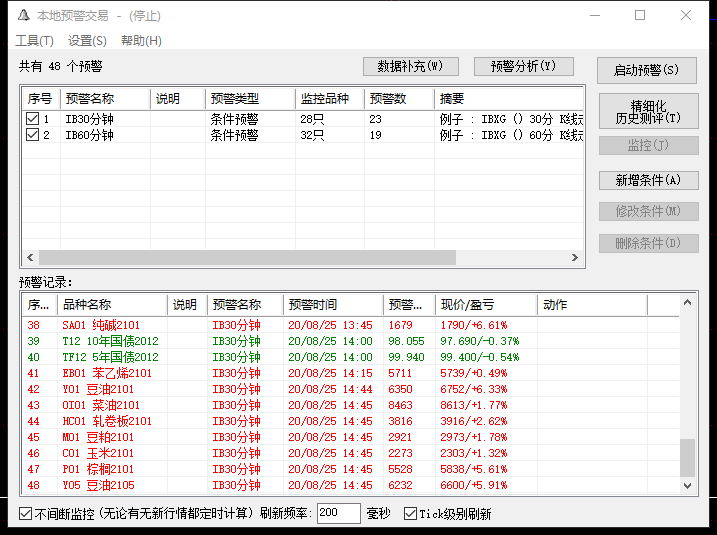This screenshot has height=535, width=717.
Task: Click the horizontal scrollbar right arrow
Action: pyautogui.click(x=576, y=258)
